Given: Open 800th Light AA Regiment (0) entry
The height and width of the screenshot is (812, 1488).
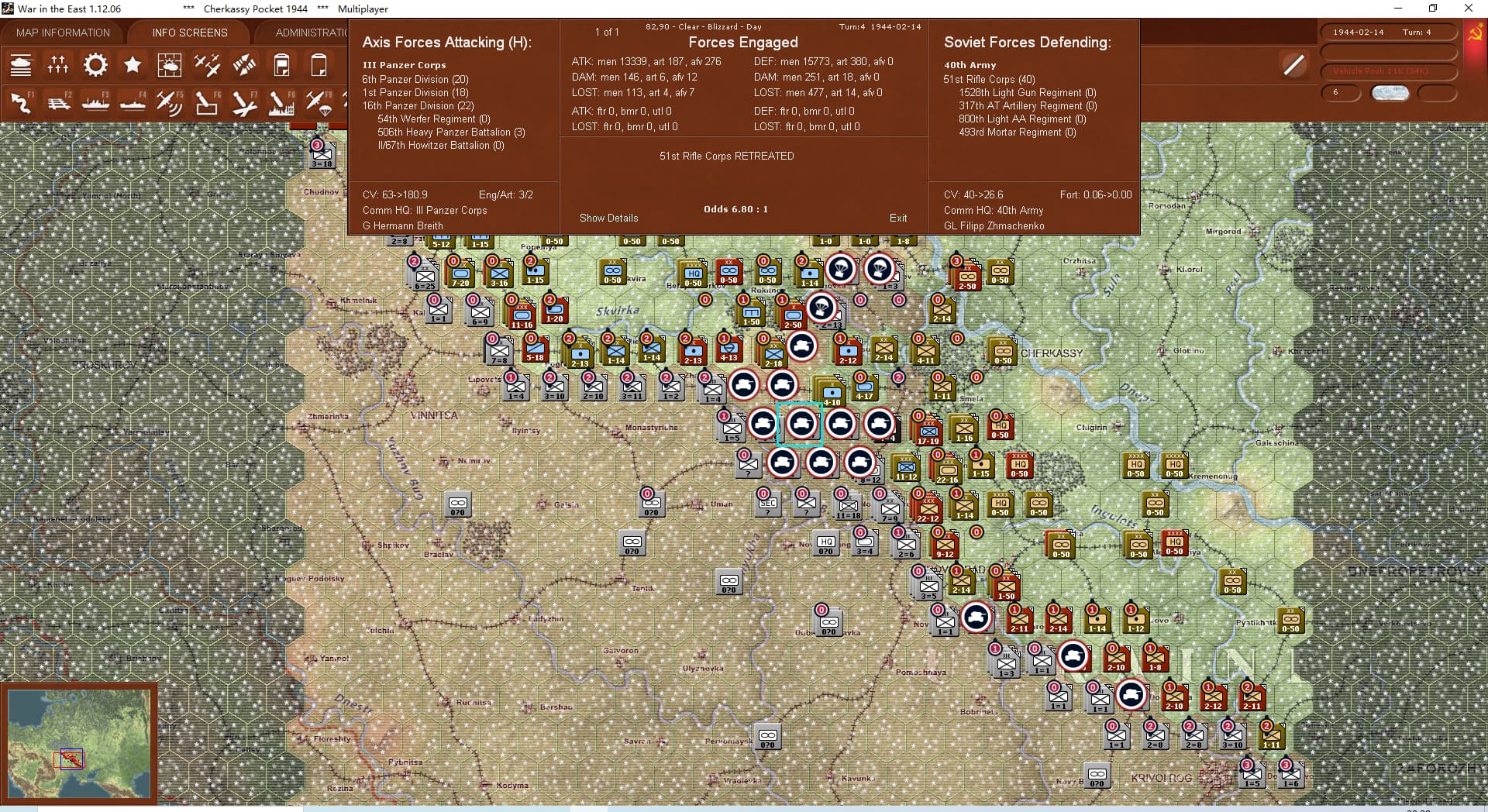Looking at the screenshot, I should 1022,119.
